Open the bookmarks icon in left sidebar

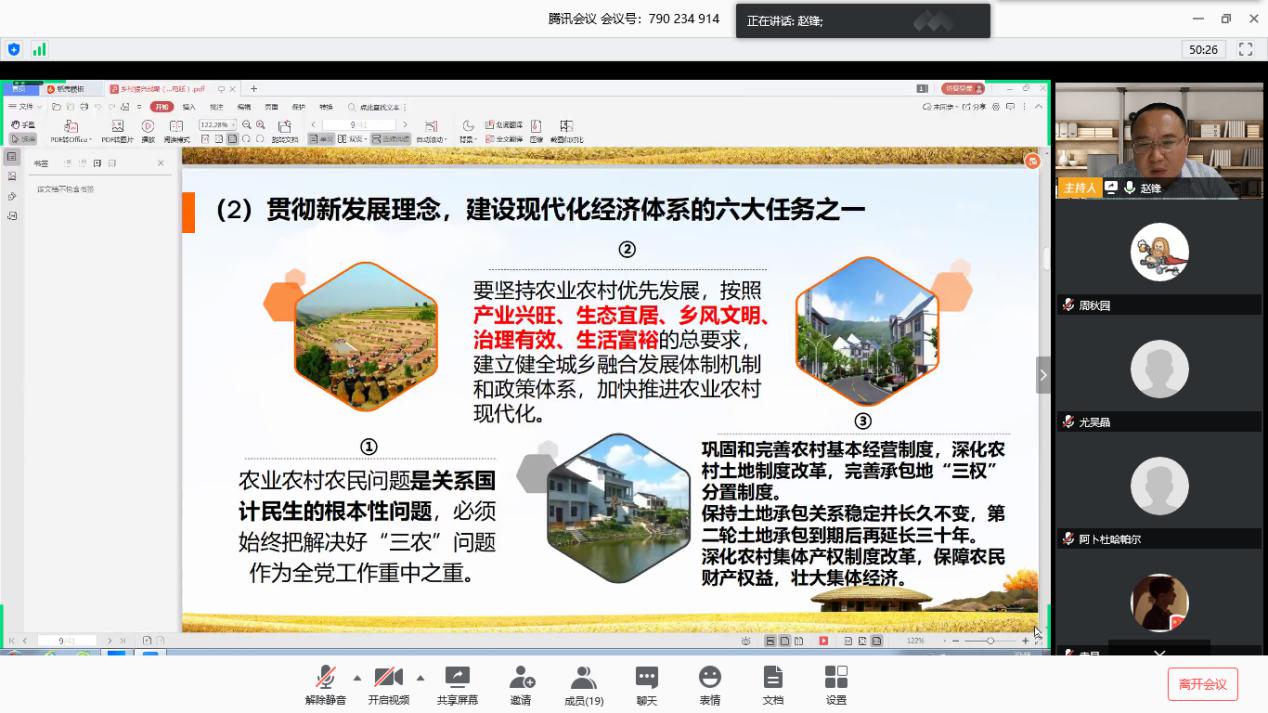(x=12, y=157)
